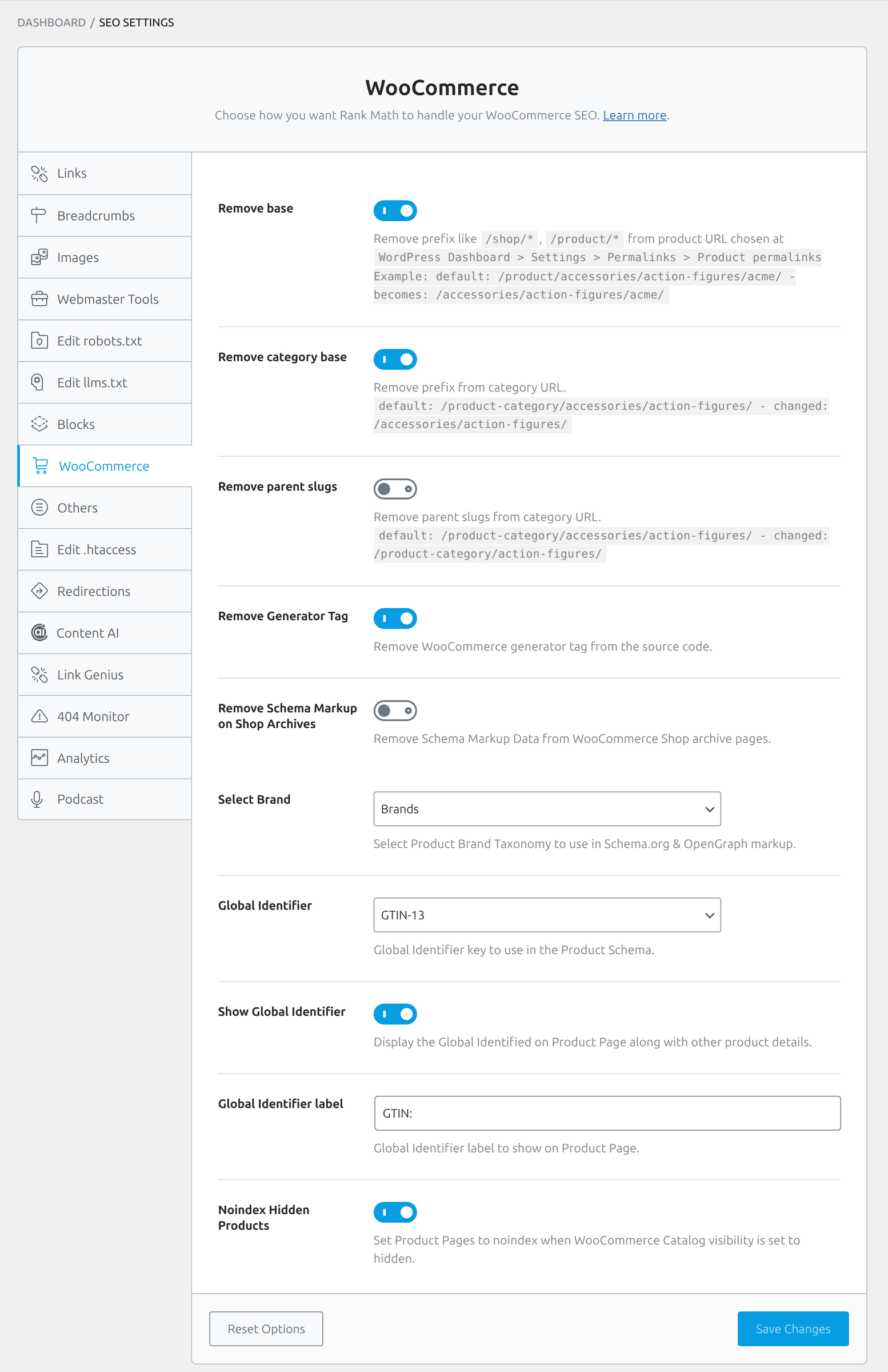Click the Links sidebar icon

(x=39, y=174)
